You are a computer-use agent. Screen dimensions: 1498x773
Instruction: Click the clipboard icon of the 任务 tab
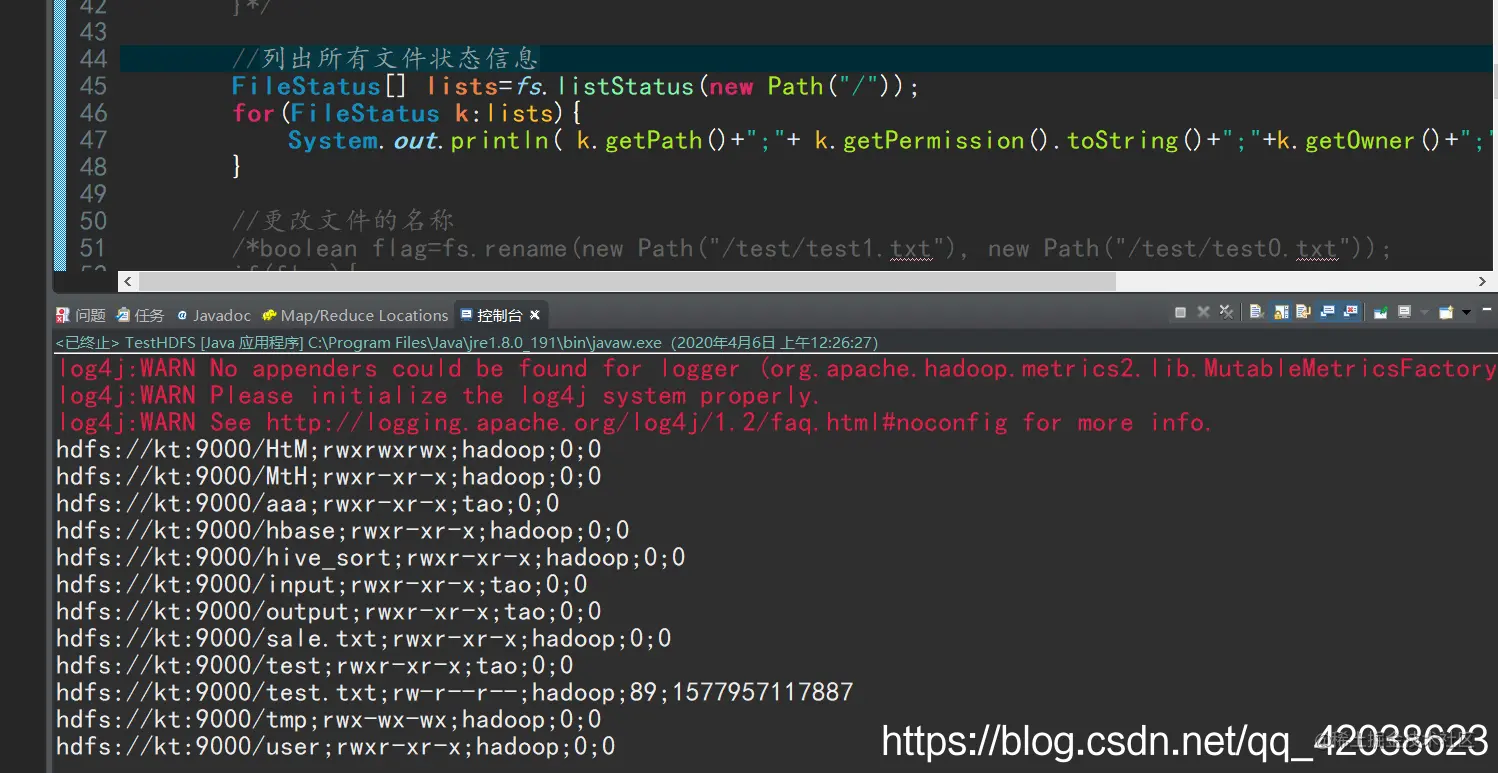(x=122, y=315)
